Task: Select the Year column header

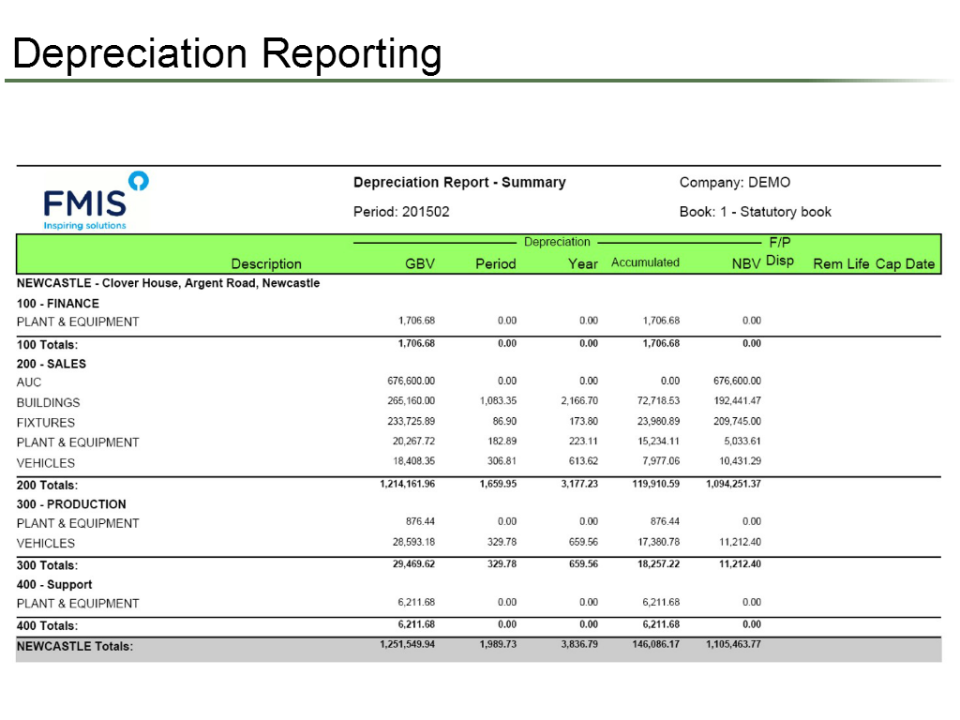Action: (x=583, y=263)
